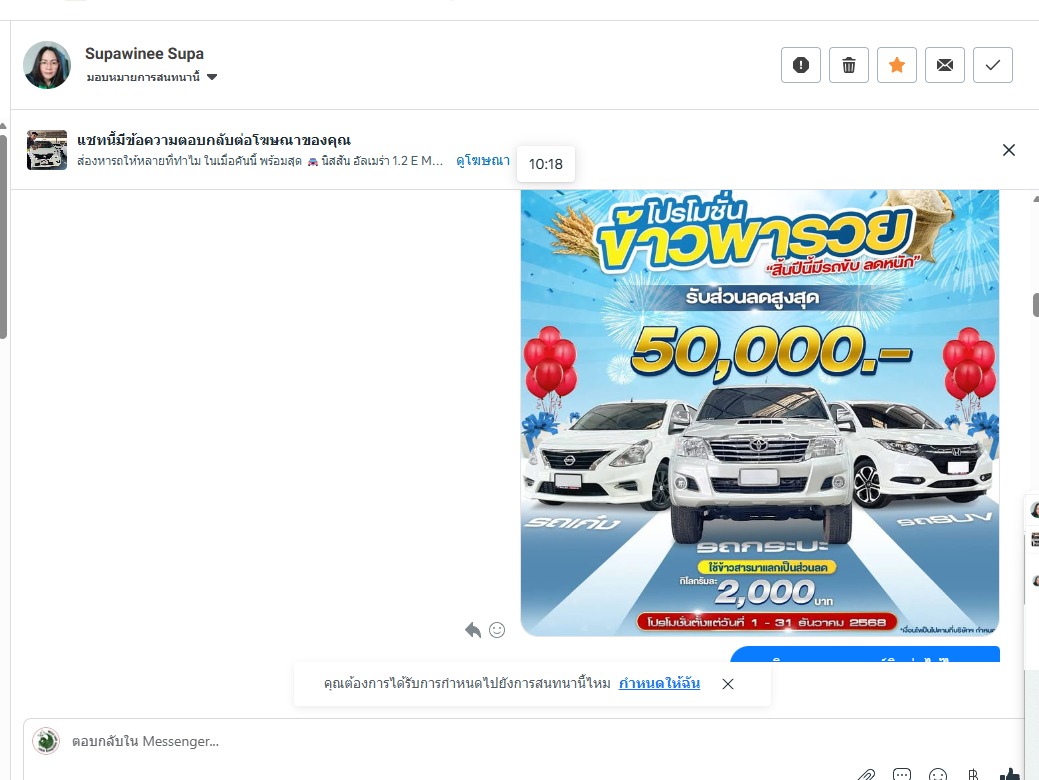The image size is (1039, 780).
Task: Toggle the orange star follow-up flag
Action: pos(897,65)
